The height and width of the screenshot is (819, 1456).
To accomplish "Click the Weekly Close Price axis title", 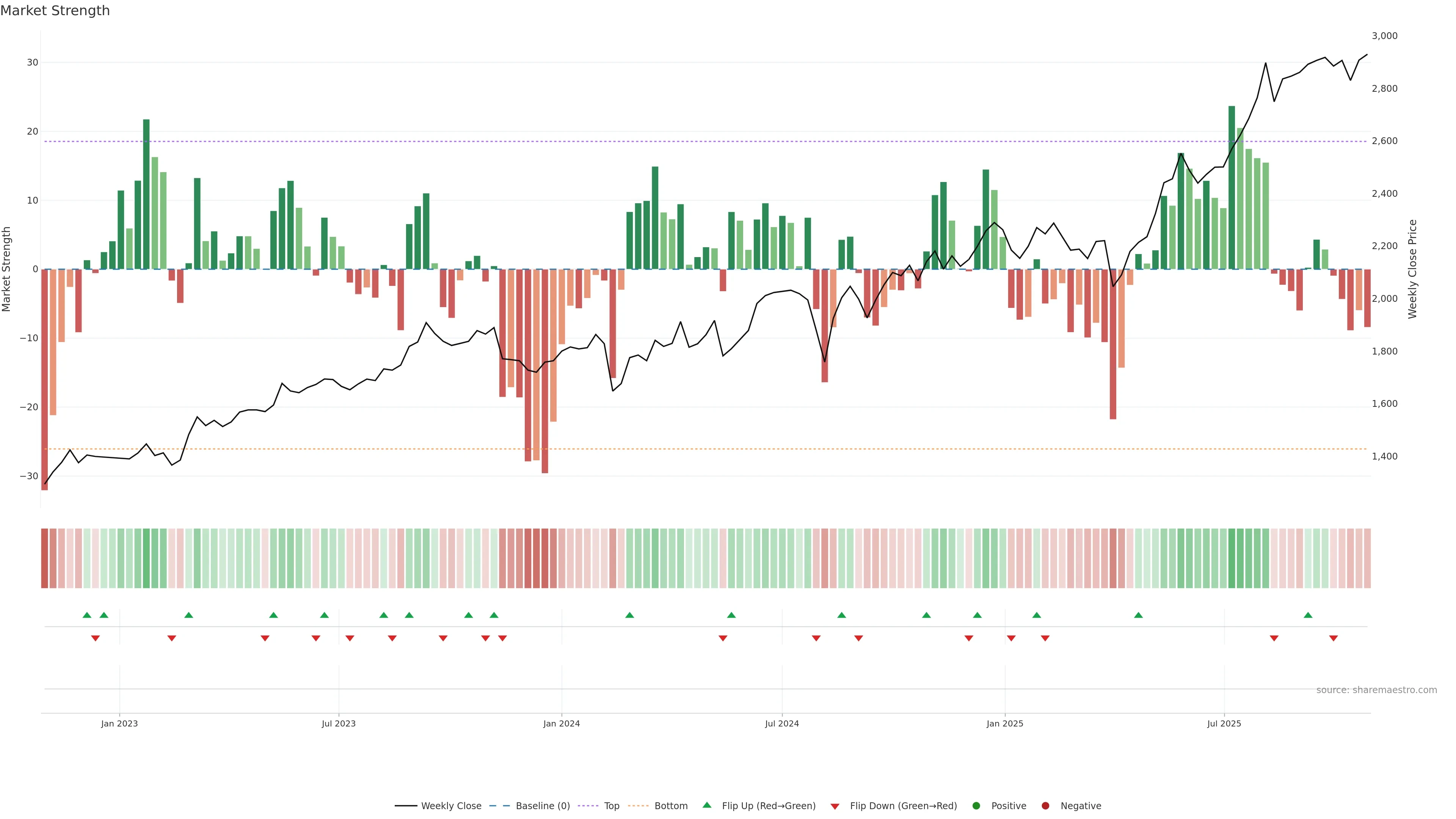I will point(1412,269).
